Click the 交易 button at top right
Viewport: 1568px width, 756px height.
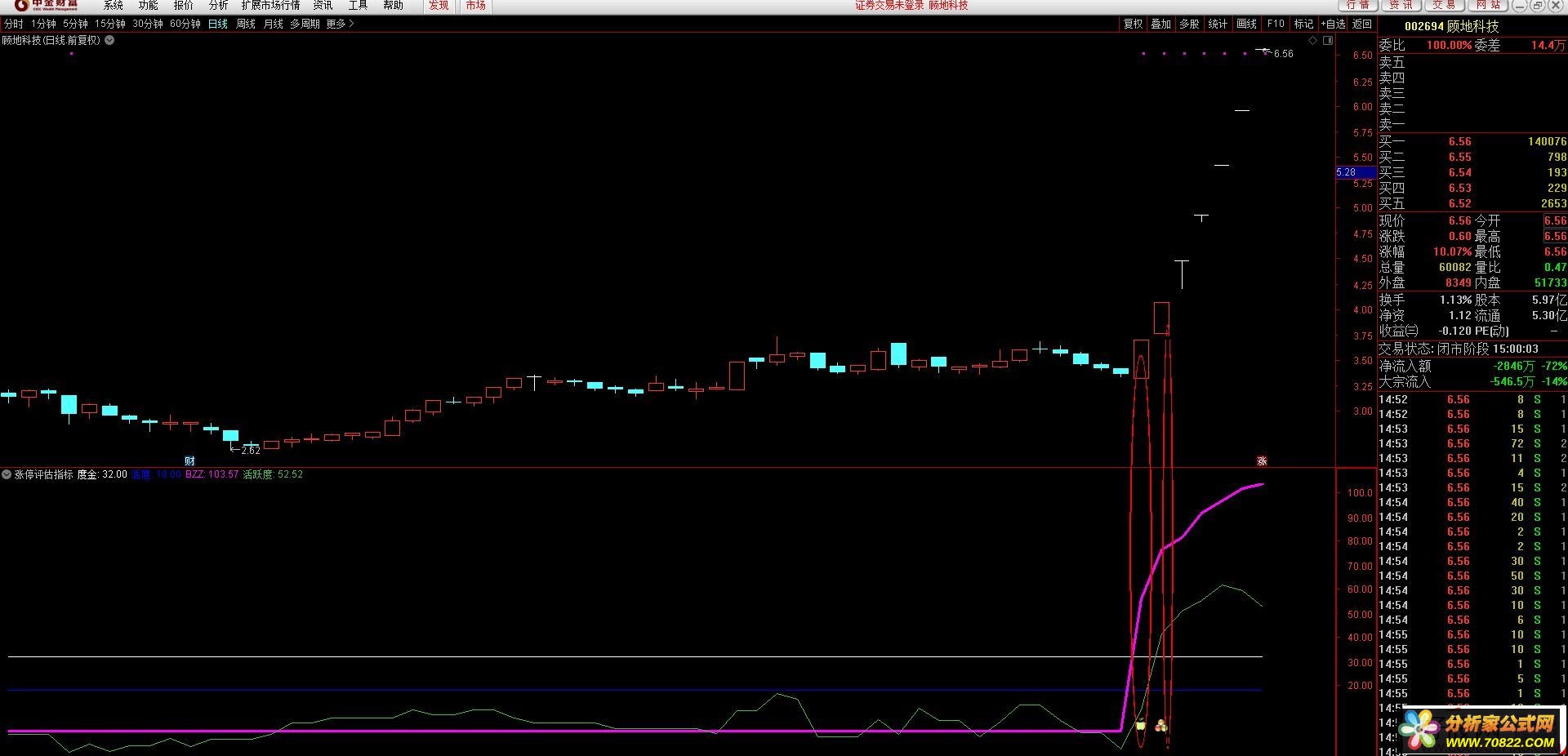coord(1444,5)
